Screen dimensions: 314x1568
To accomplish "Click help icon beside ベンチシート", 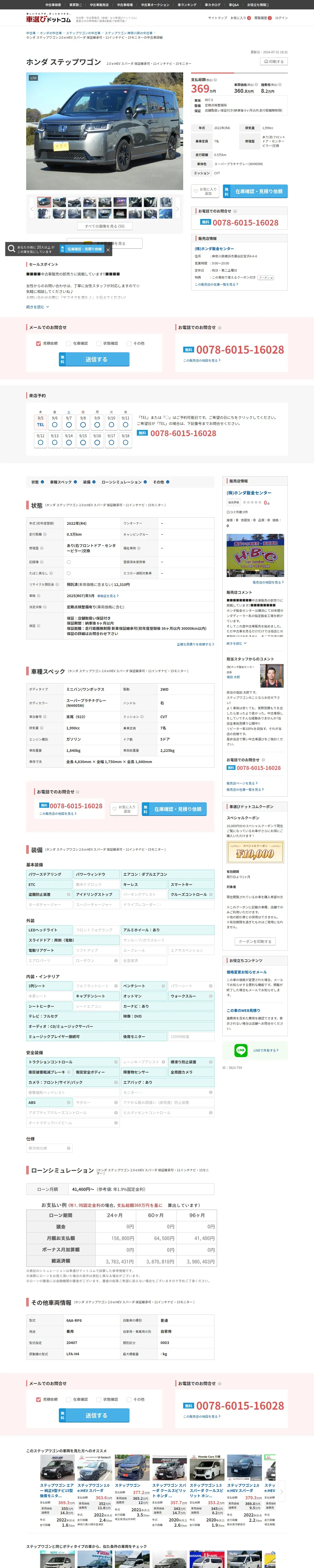I will 163,986.
